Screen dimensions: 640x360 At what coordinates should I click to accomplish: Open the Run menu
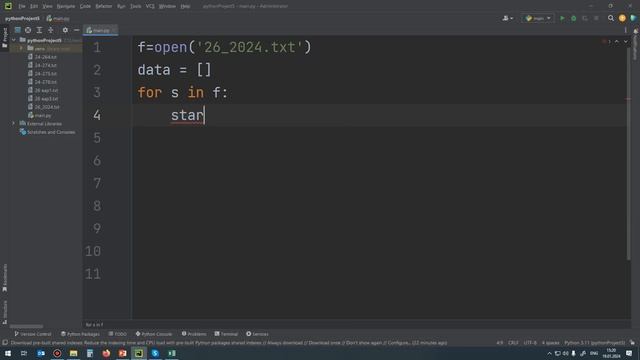121,6
